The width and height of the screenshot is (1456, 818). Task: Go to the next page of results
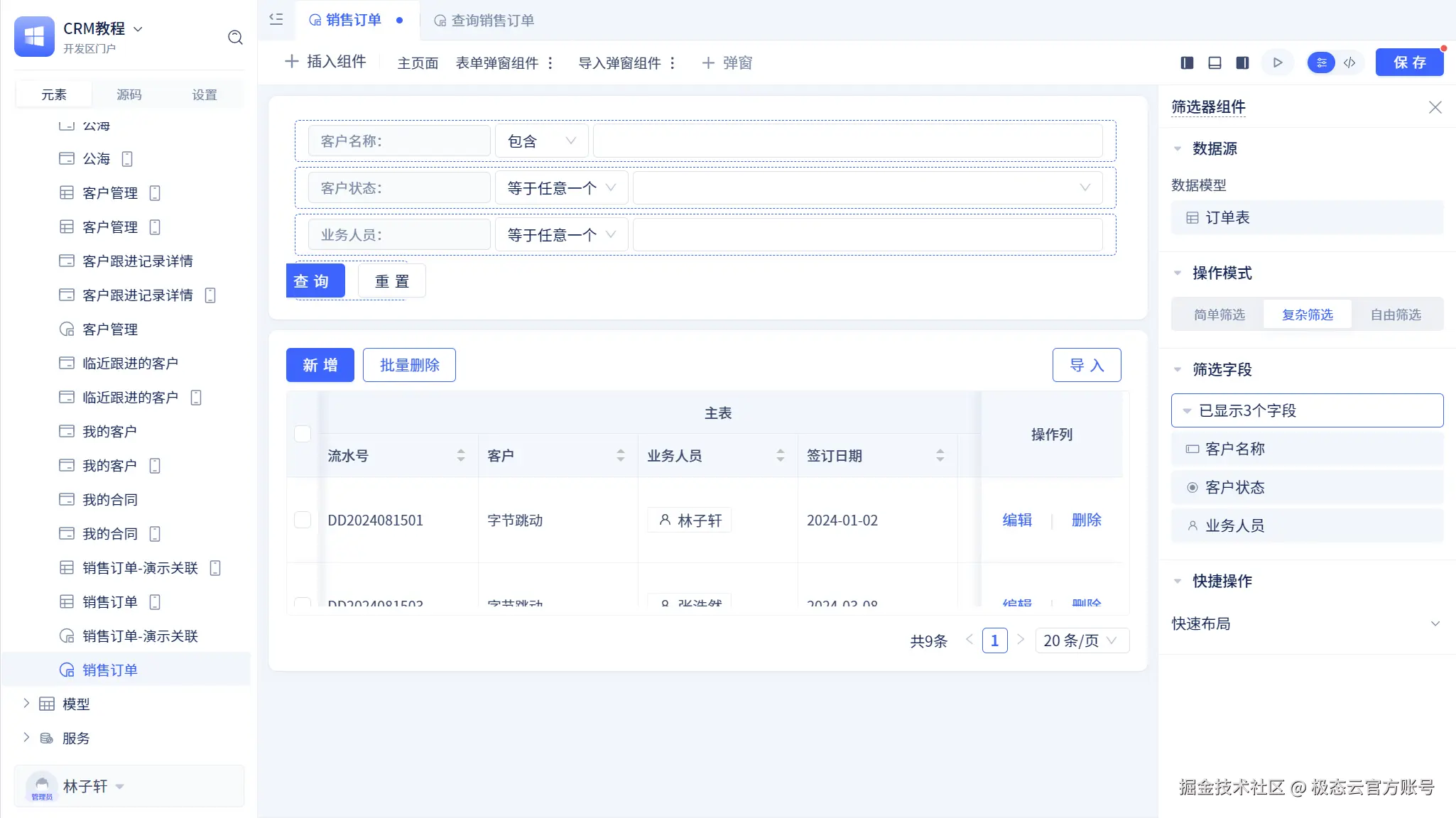coord(1021,640)
